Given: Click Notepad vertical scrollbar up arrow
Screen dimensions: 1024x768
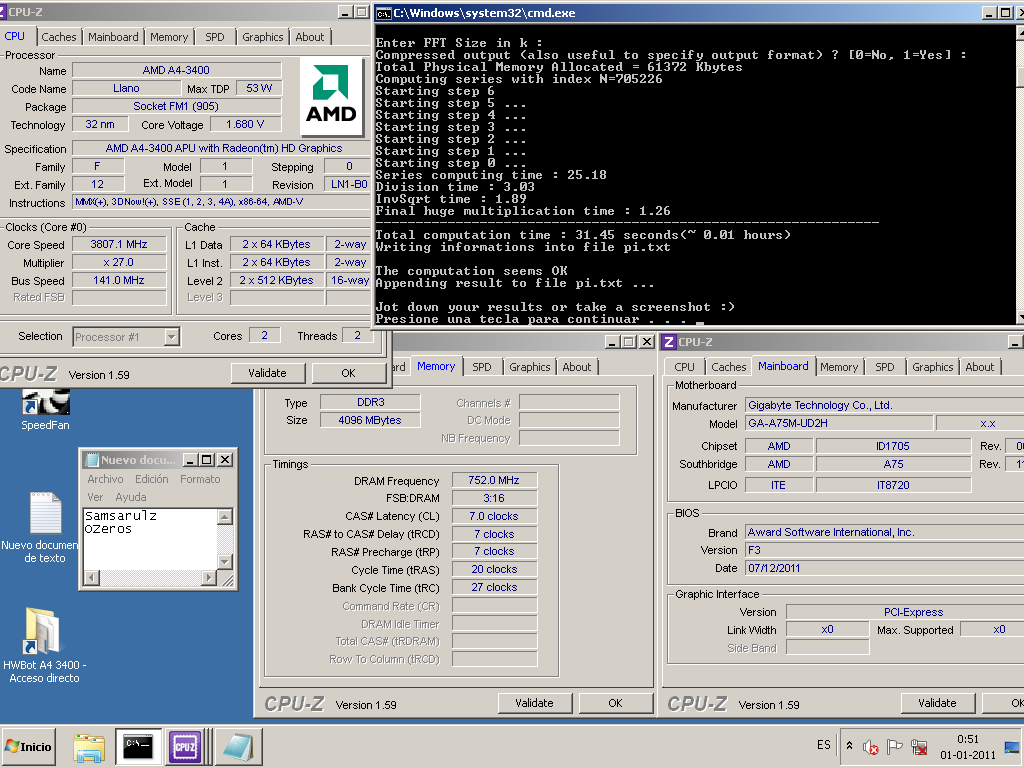Looking at the screenshot, I should [x=225, y=517].
